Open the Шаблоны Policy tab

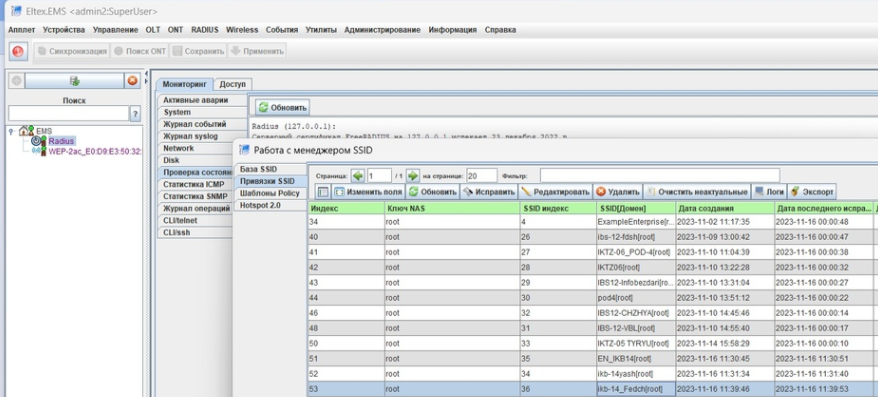(270, 193)
